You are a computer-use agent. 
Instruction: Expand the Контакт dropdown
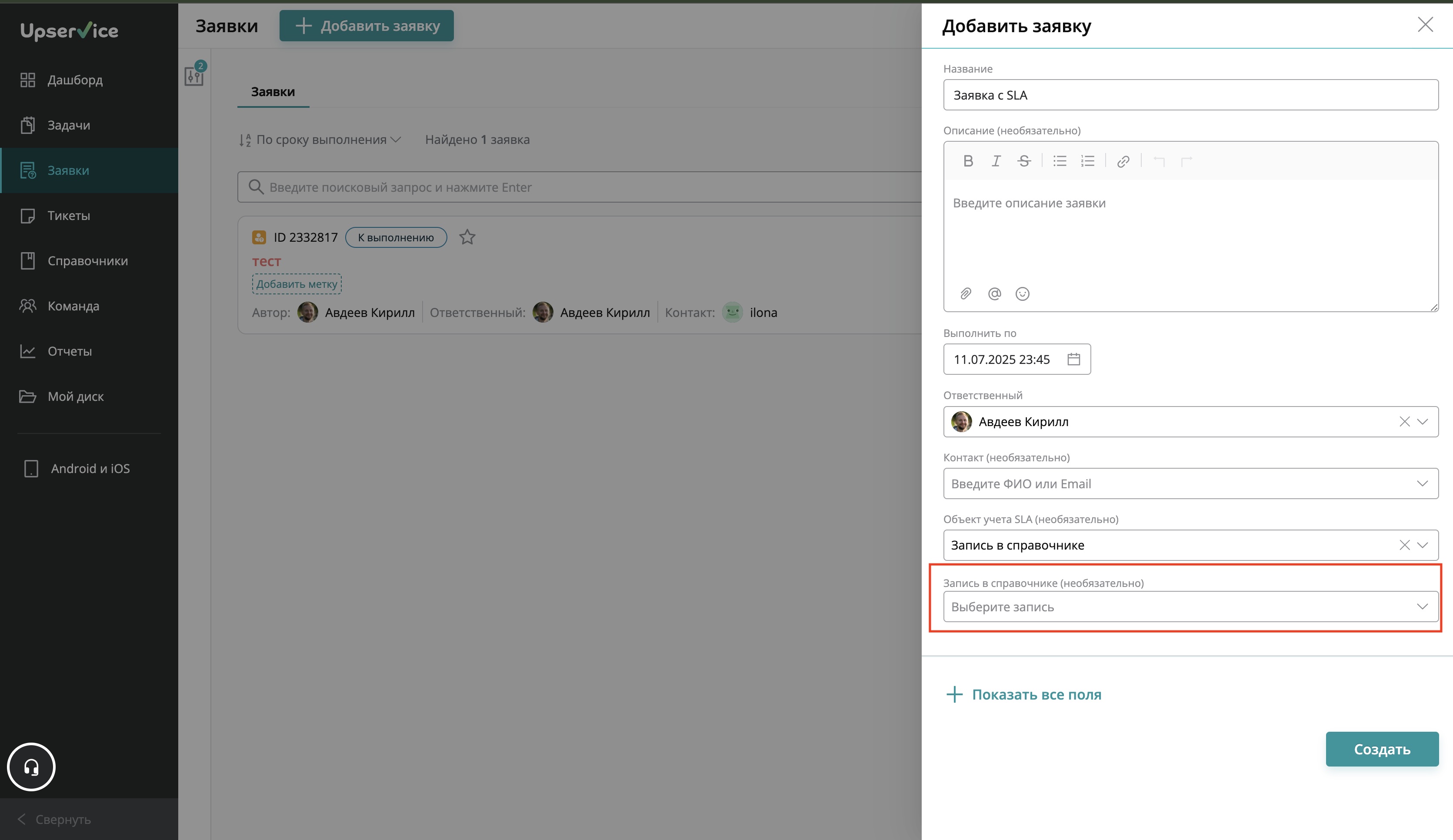[x=1423, y=483]
